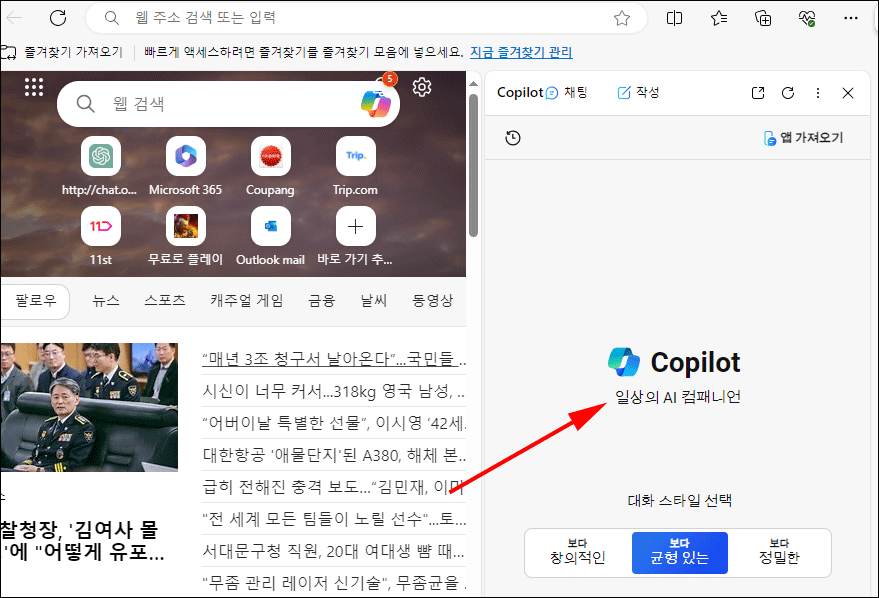
Task: Select the 뉴스 feed tab
Action: tap(106, 301)
